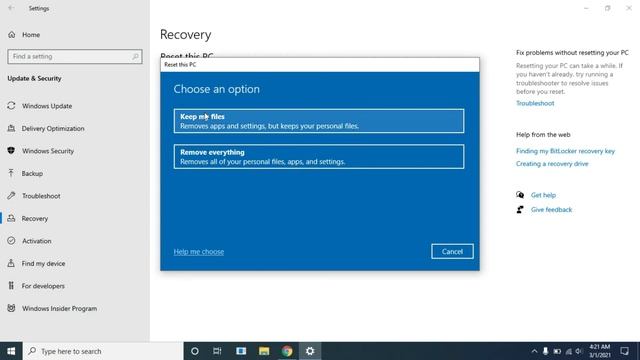Click the Backup arrow icon
The image size is (640, 360).
coord(11,173)
